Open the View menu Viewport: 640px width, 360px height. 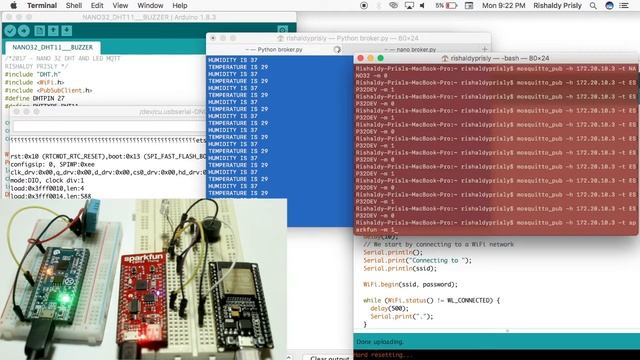click(x=120, y=6)
